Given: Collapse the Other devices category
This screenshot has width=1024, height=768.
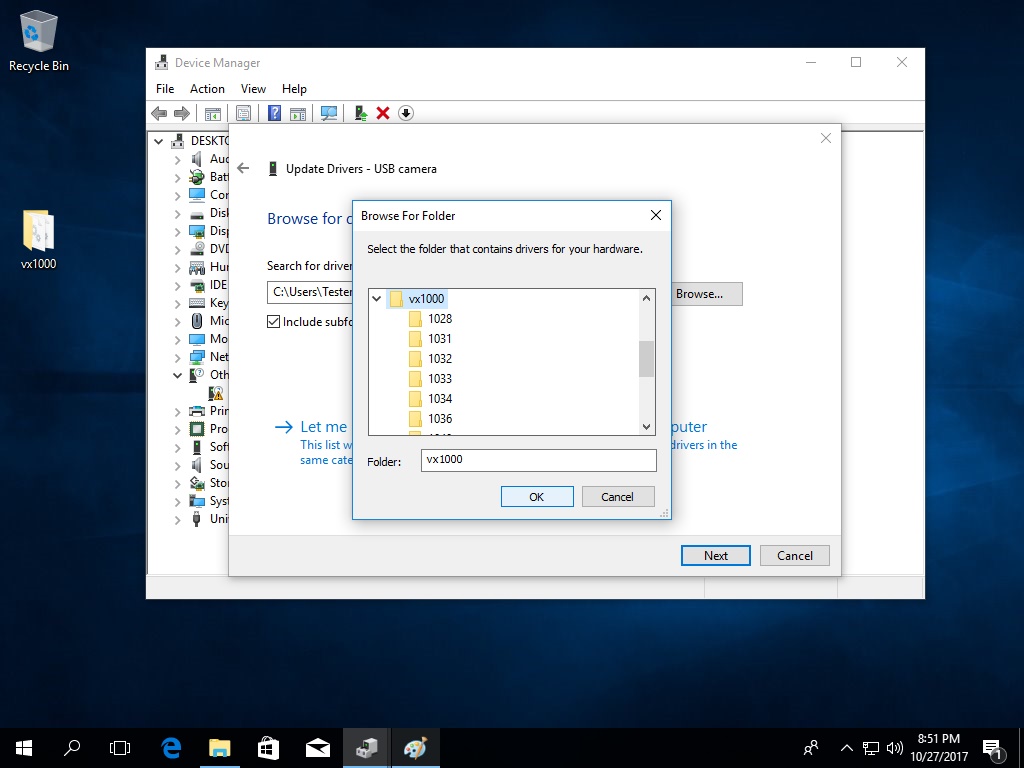Looking at the screenshot, I should coord(178,375).
